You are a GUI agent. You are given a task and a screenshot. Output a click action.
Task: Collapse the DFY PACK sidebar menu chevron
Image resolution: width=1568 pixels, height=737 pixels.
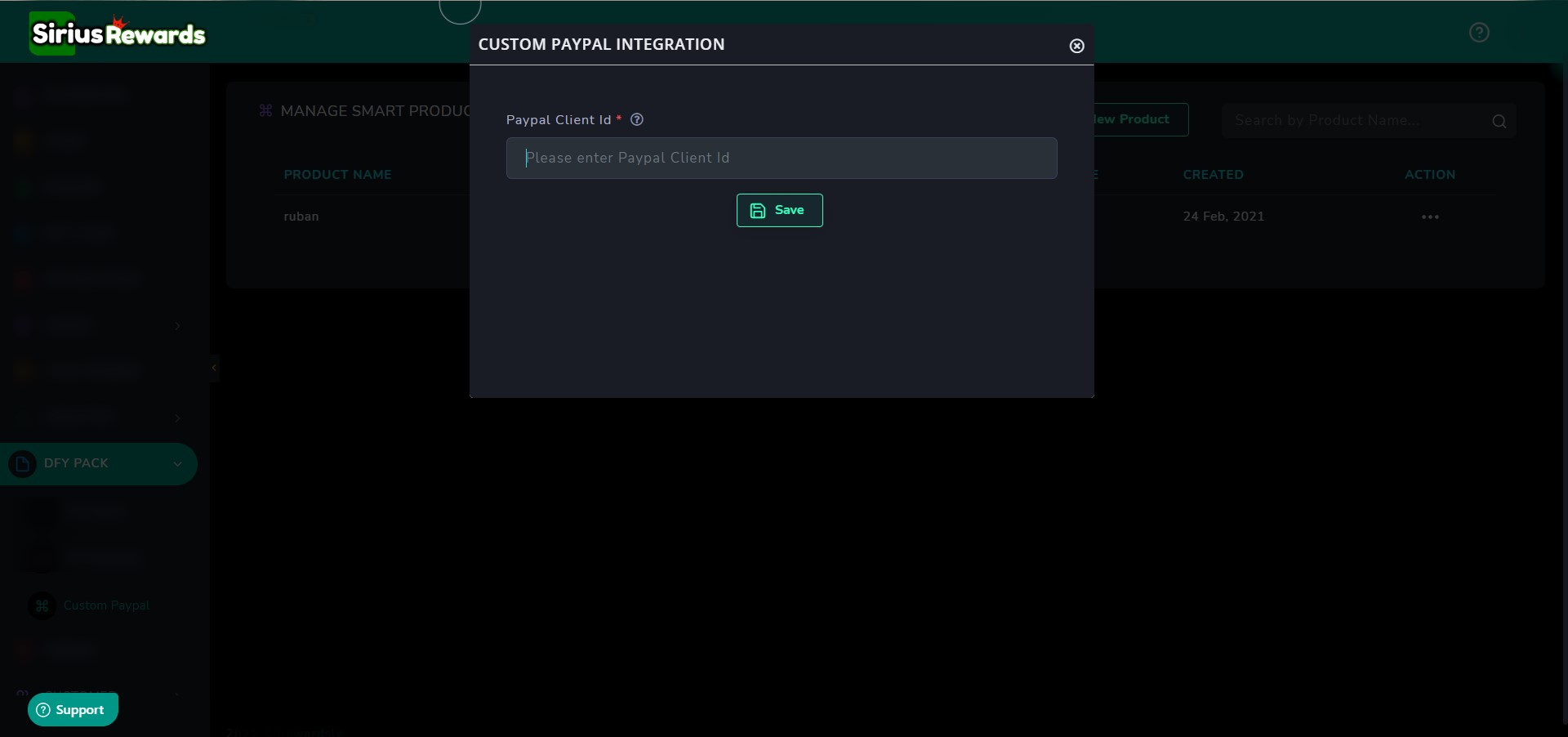coord(177,464)
